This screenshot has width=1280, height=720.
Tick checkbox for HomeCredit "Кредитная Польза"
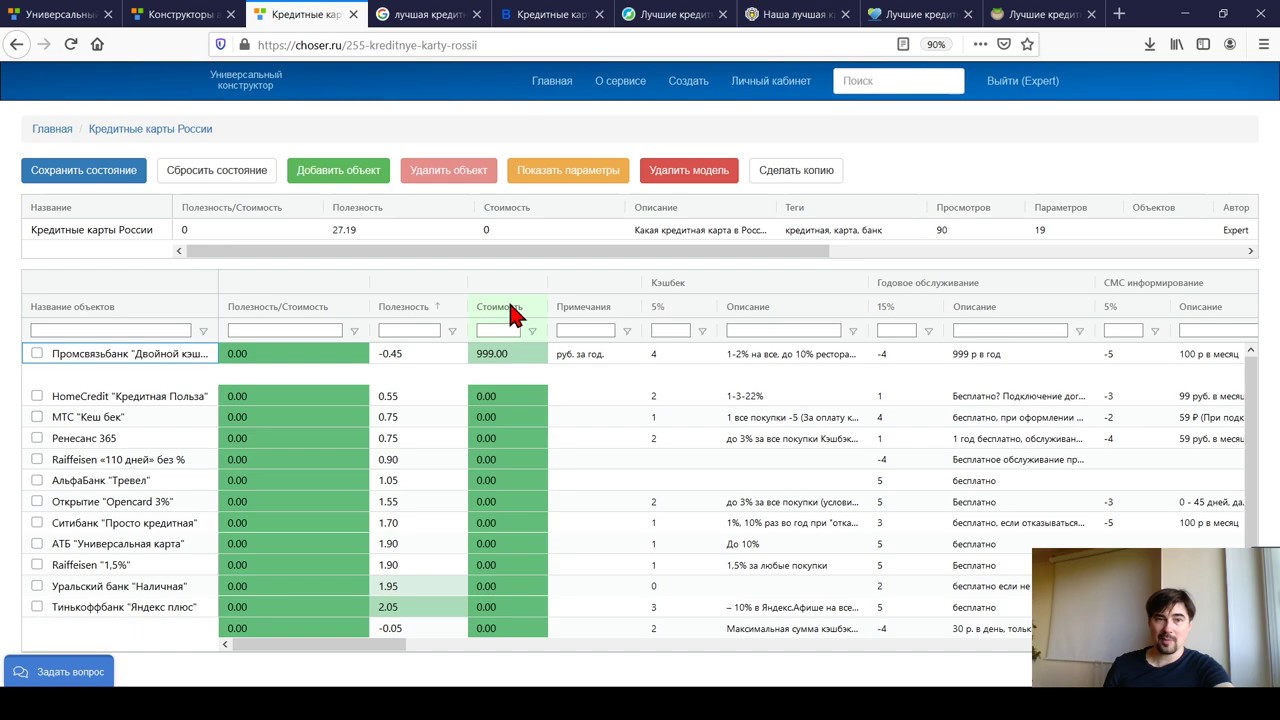(x=37, y=396)
